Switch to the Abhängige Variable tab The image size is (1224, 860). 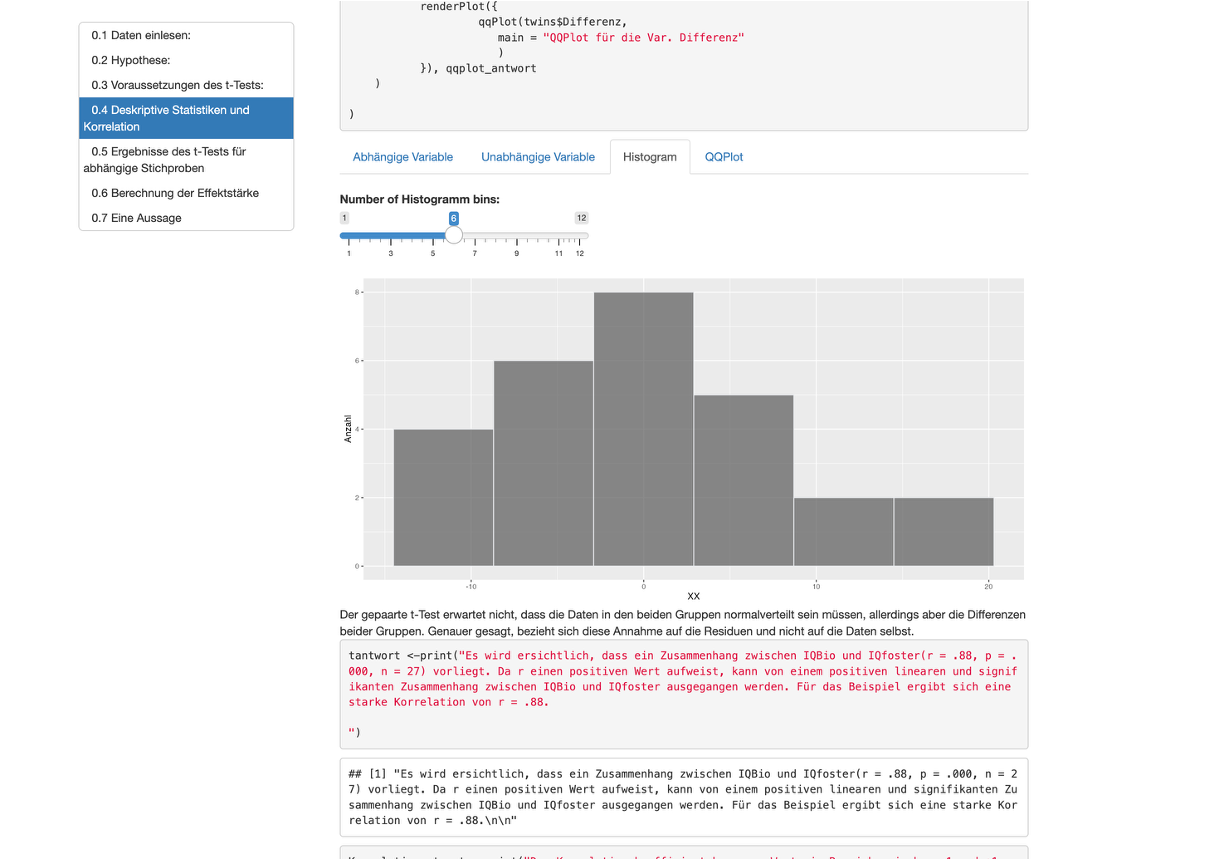403,157
